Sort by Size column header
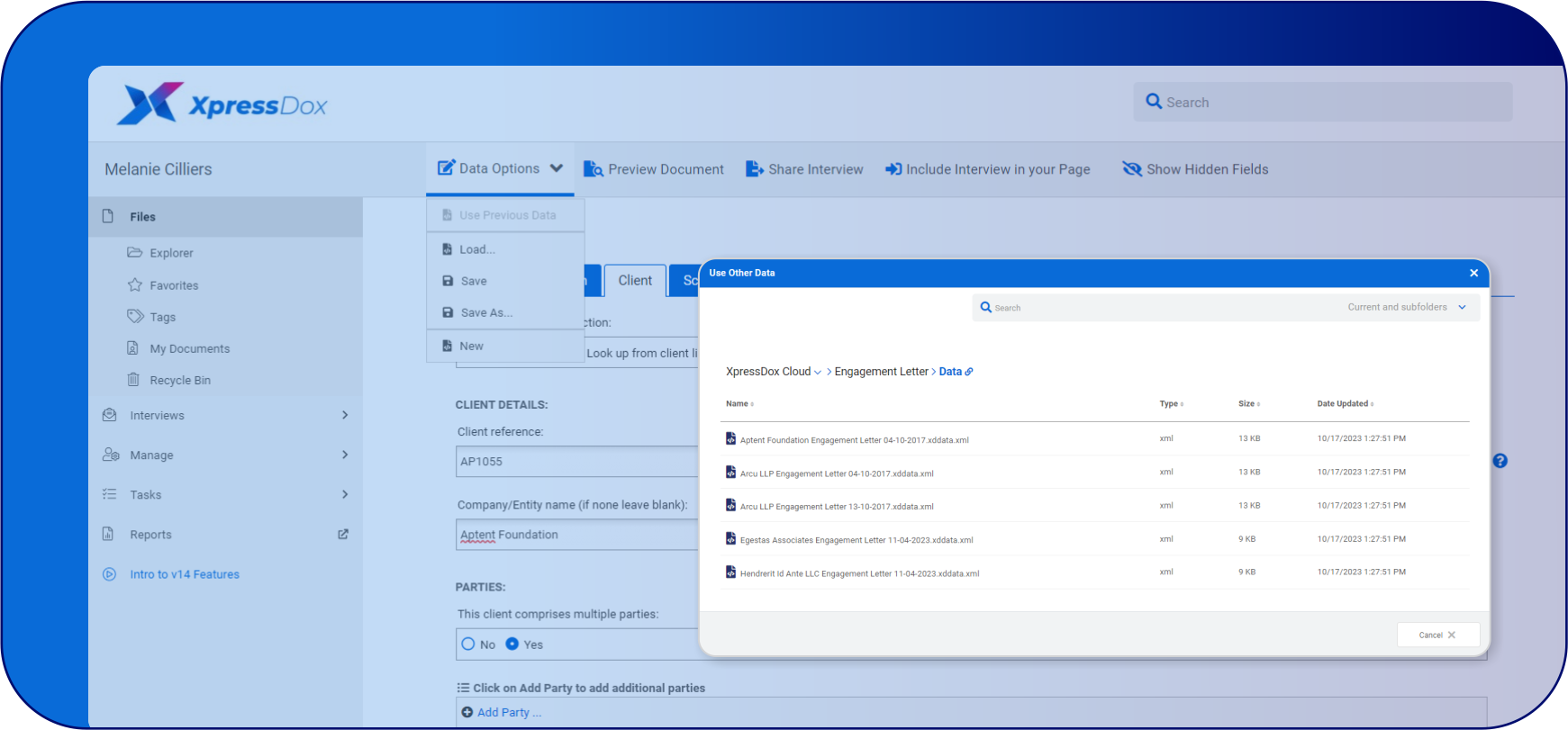Screen dimensions: 1568x730 [x=1249, y=403]
